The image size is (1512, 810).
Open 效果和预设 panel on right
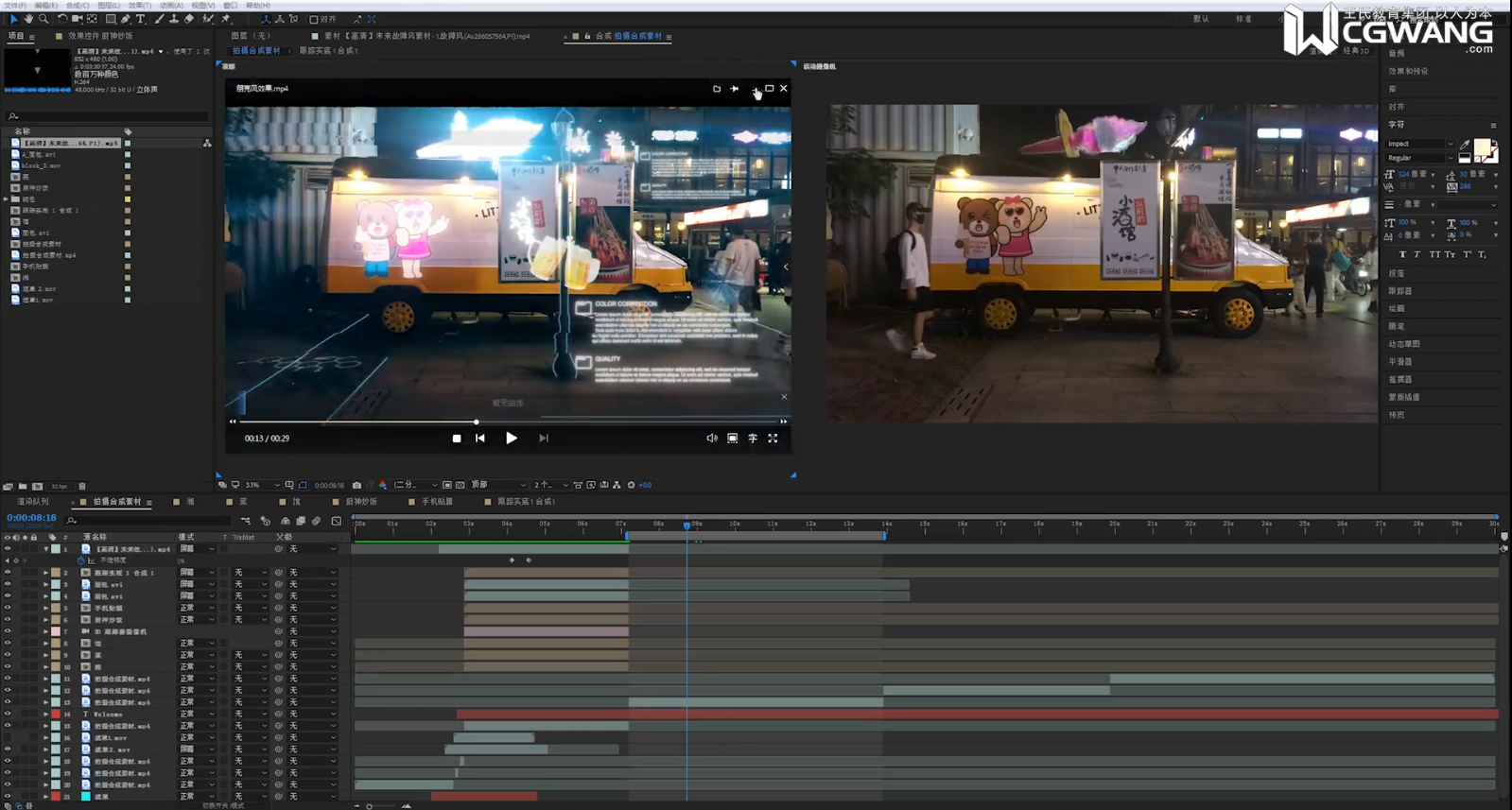coord(1408,71)
